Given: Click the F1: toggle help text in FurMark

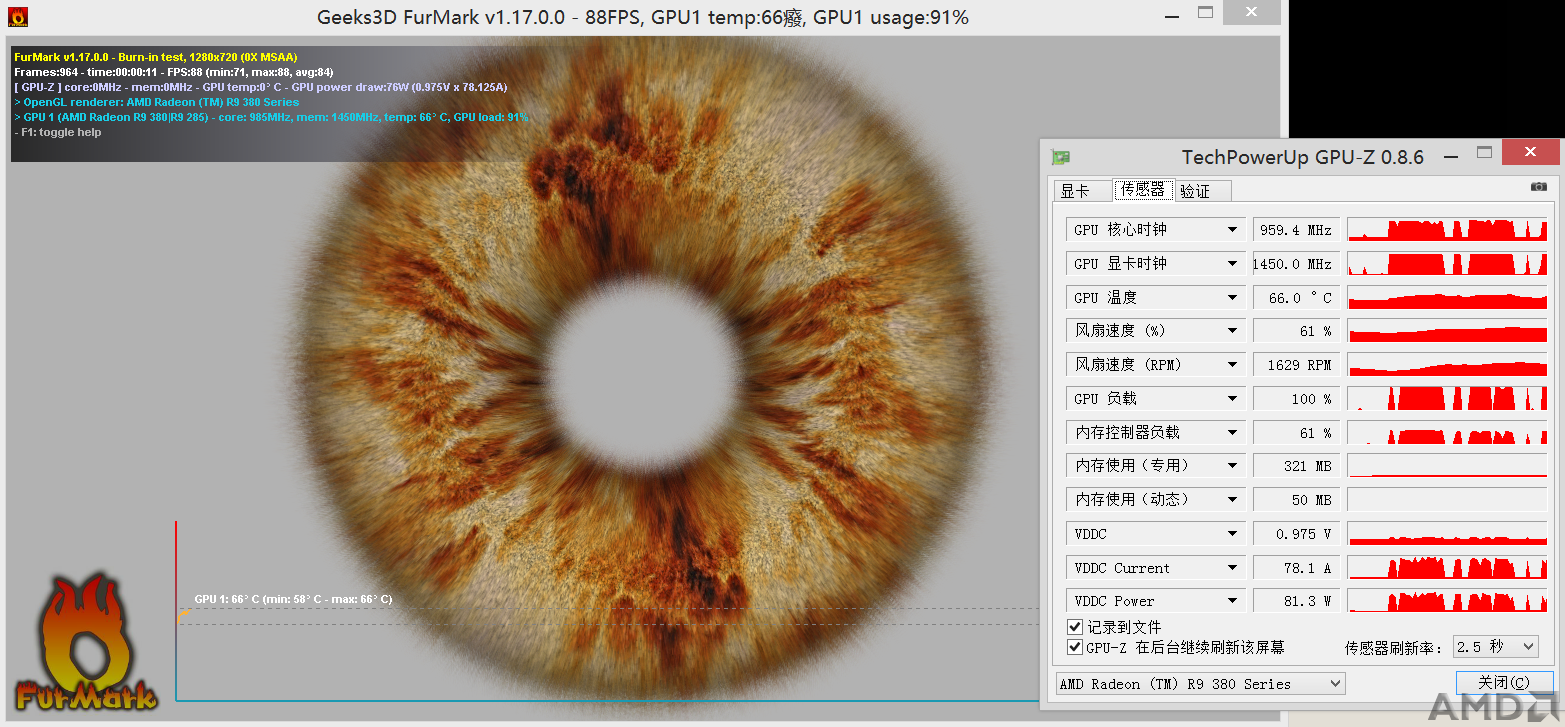Looking at the screenshot, I should (58, 132).
